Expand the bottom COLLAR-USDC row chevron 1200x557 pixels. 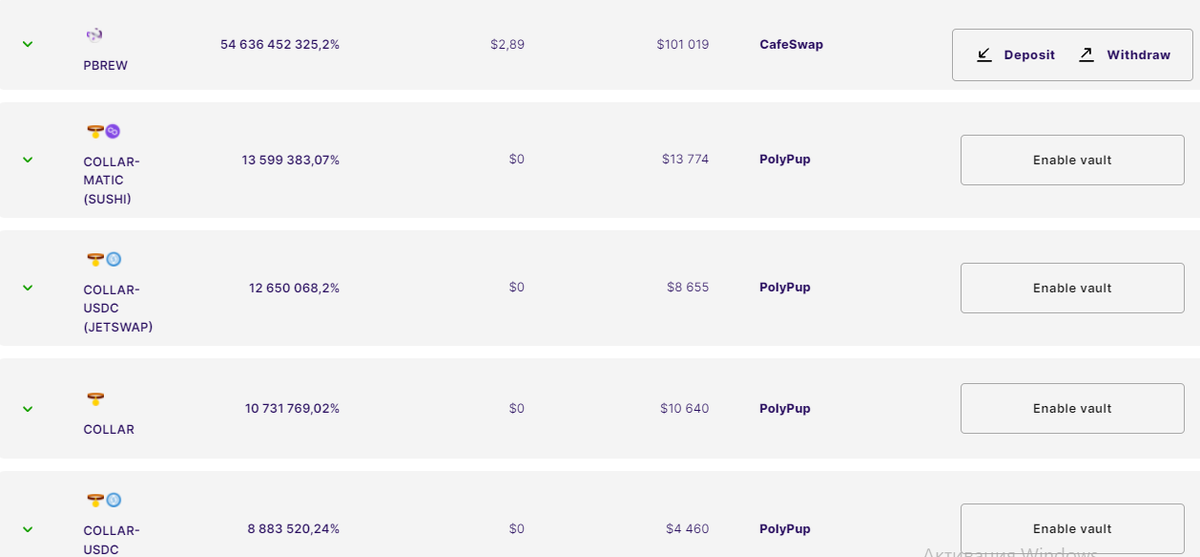tap(28, 529)
